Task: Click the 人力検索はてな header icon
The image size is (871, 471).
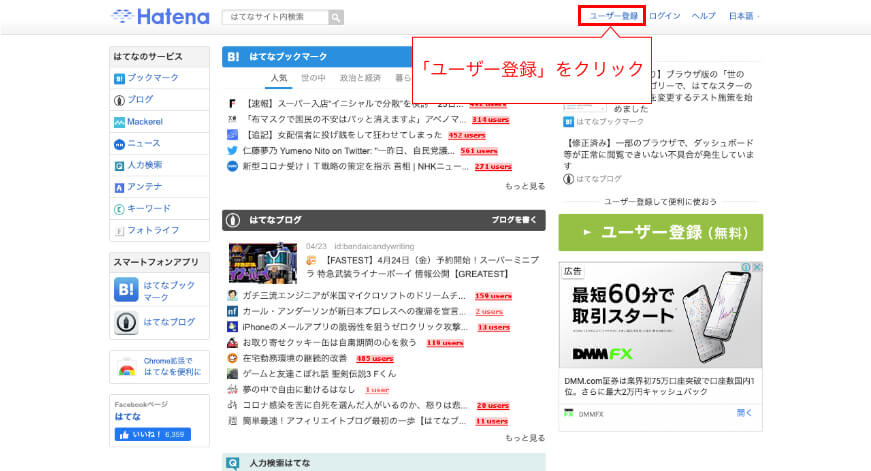Action: pyautogui.click(x=233, y=463)
